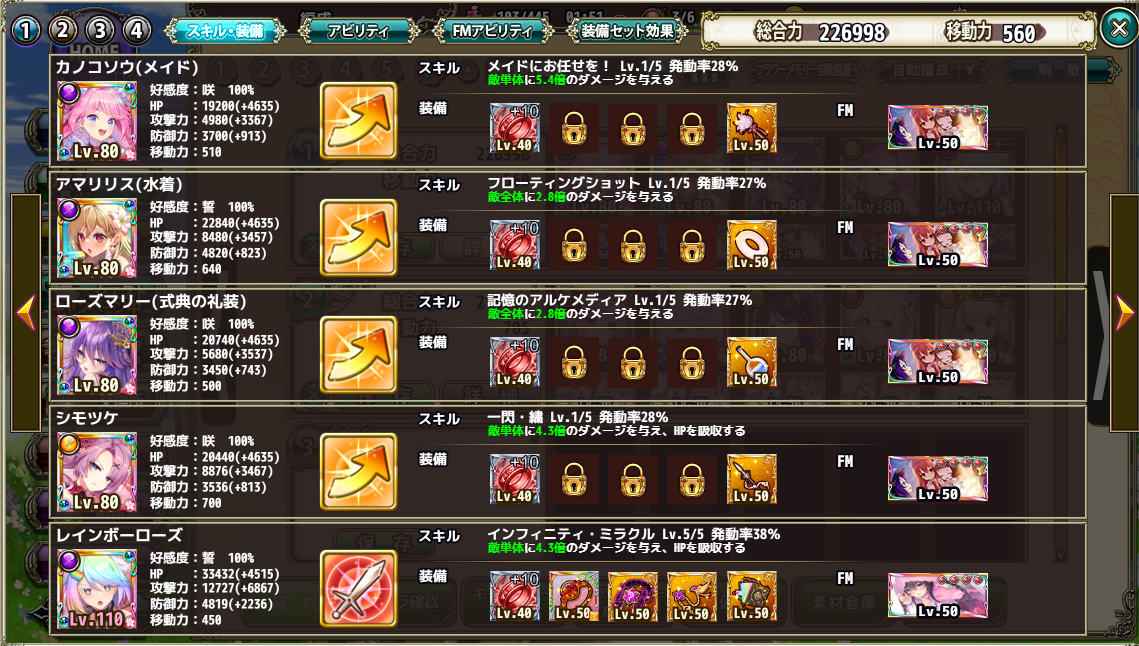Image resolution: width=1139 pixels, height=646 pixels.
Task: Go to previous page with left arrow
Action: click(x=25, y=313)
